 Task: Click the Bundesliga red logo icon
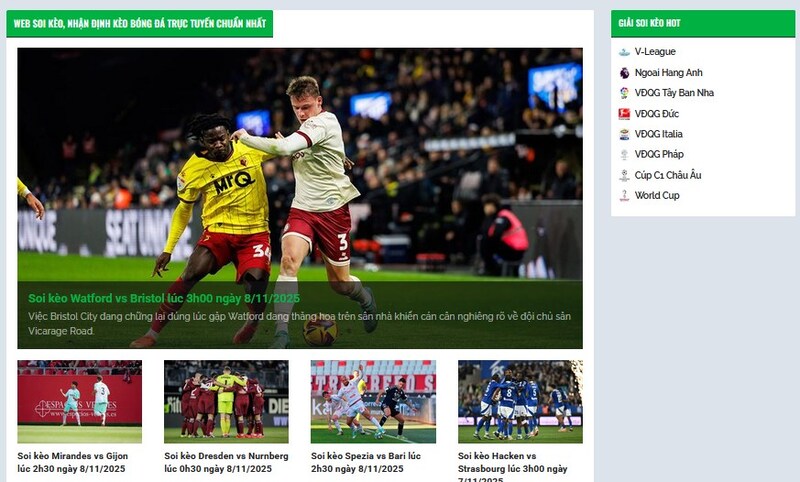(624, 114)
